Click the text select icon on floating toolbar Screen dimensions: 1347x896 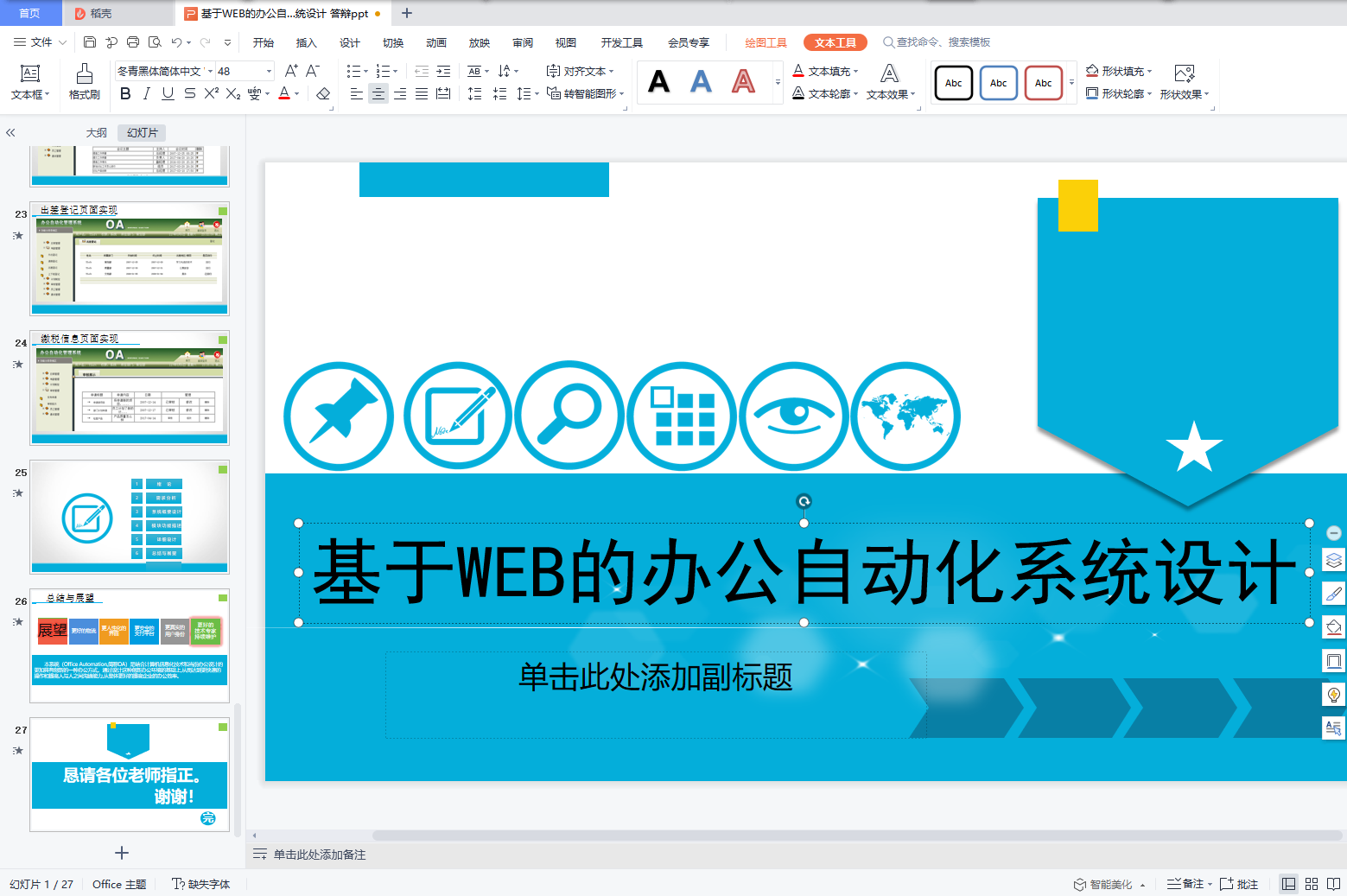tap(1334, 728)
